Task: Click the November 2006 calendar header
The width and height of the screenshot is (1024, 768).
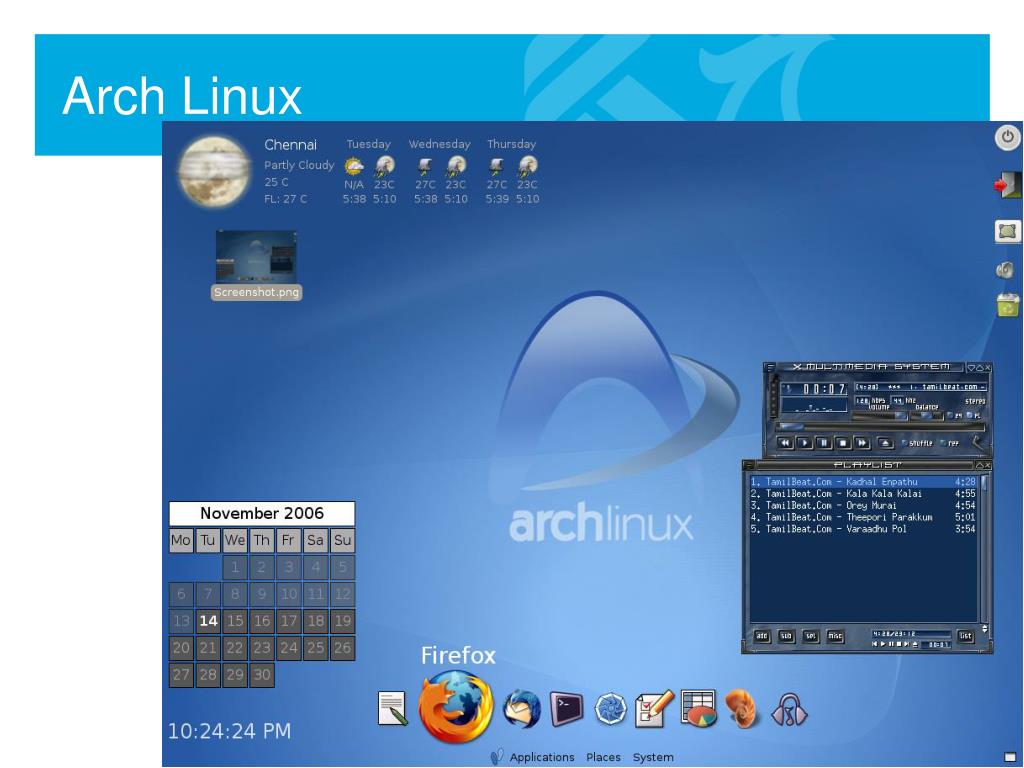Action: pyautogui.click(x=262, y=513)
